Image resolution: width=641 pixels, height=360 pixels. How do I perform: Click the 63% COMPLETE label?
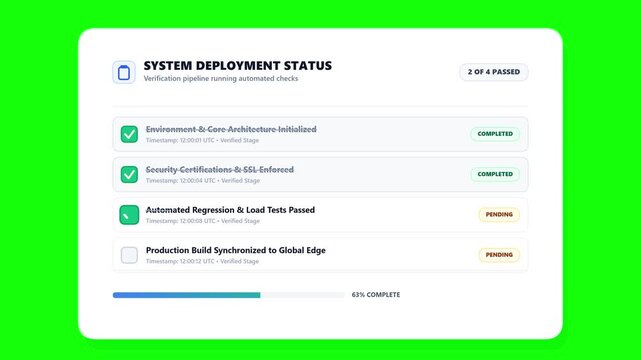pyautogui.click(x=376, y=295)
